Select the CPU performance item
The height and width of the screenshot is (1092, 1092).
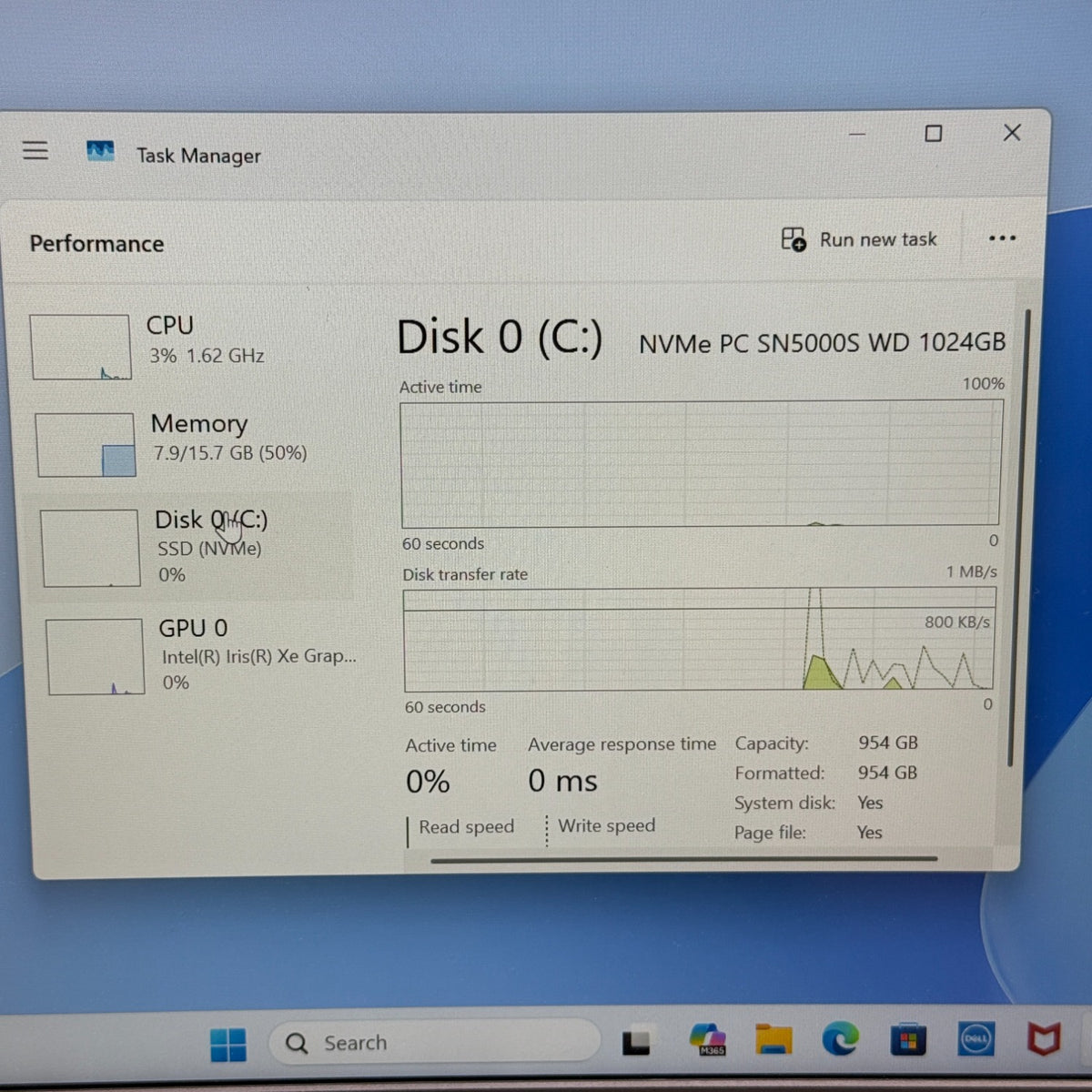[x=188, y=346]
